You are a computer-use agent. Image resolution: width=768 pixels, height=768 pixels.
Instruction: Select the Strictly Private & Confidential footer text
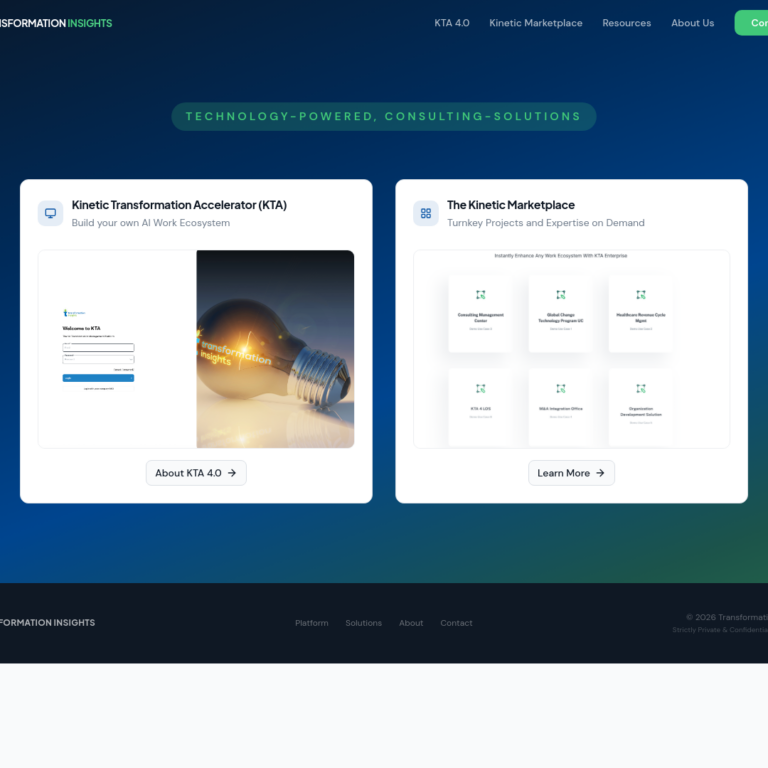pos(720,630)
